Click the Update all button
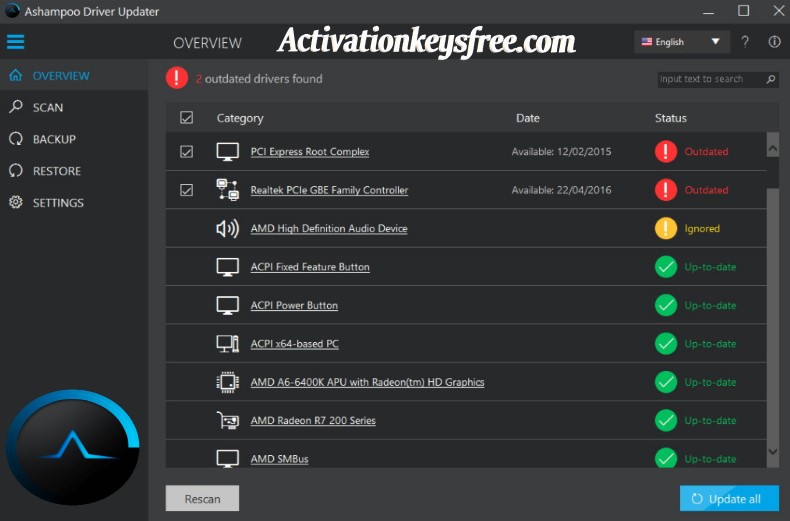790x521 pixels. [729, 498]
